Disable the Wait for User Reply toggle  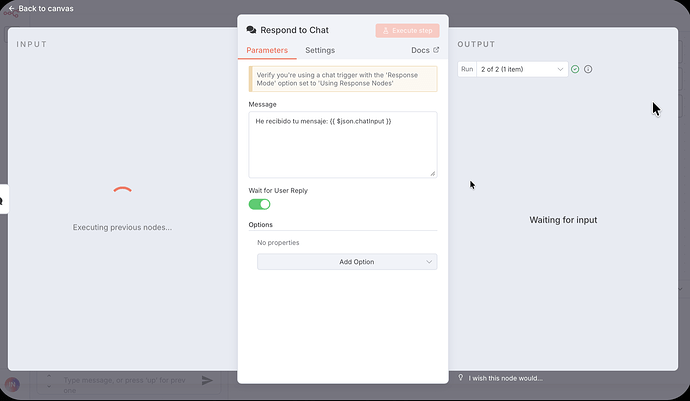click(x=259, y=204)
